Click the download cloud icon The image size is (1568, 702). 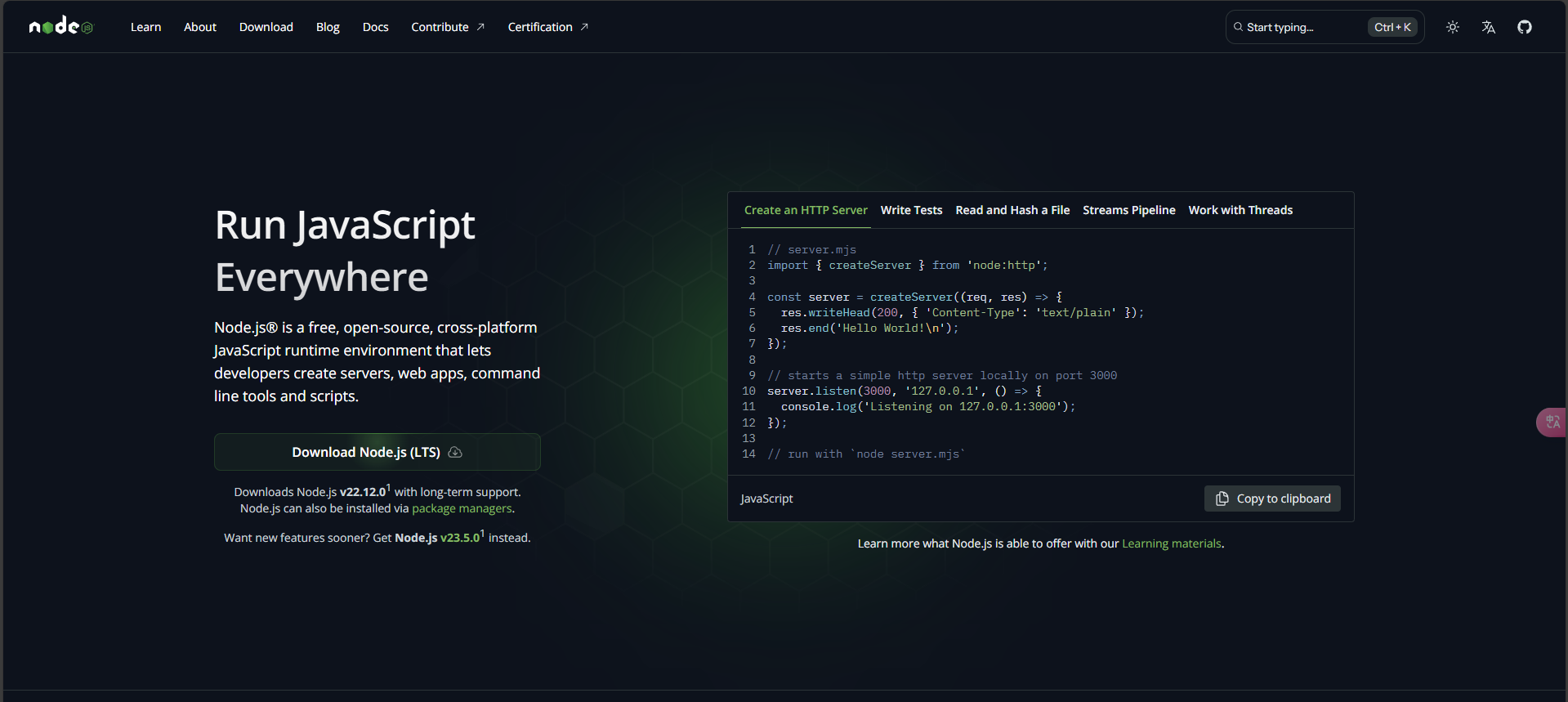tap(455, 452)
